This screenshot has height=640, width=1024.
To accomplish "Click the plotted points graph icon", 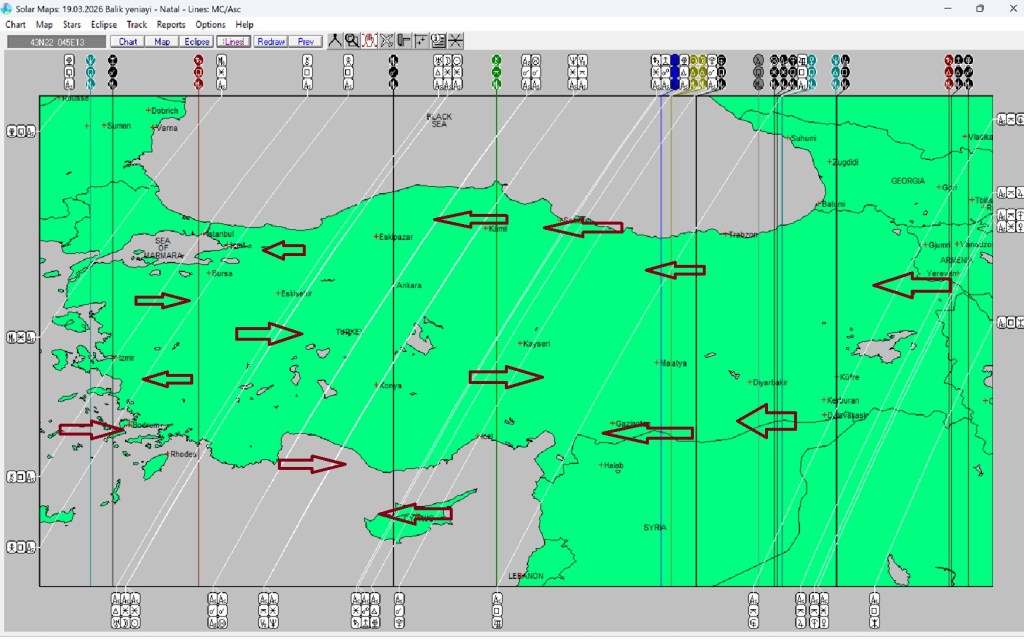I will (x=421, y=41).
